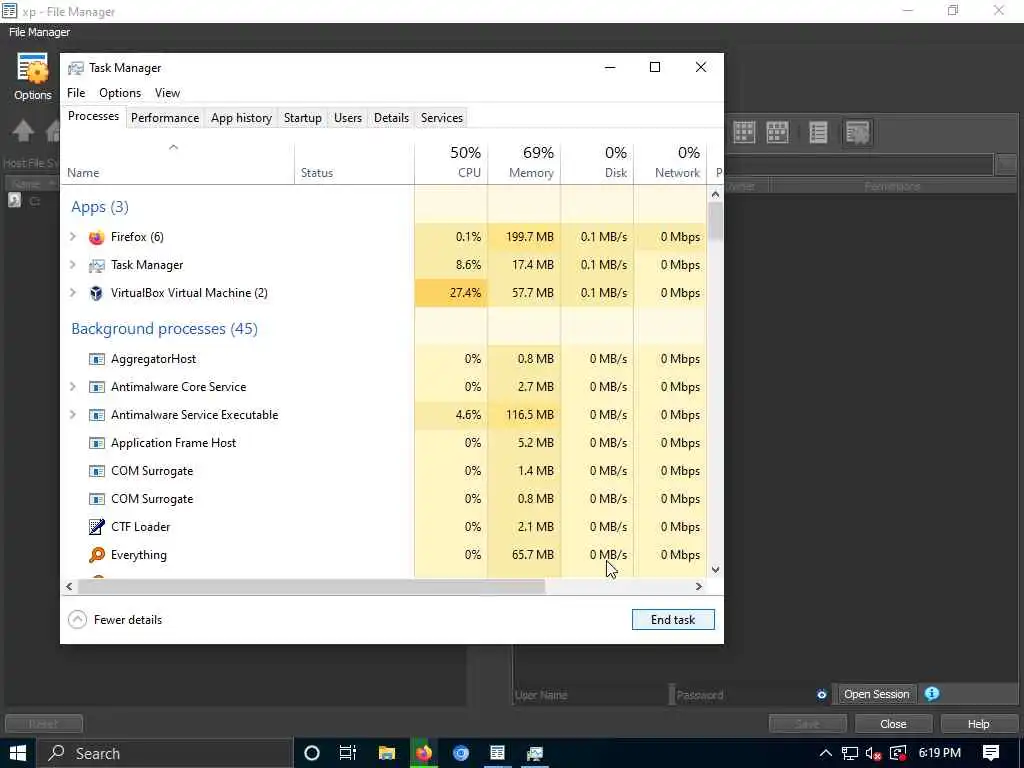Image resolution: width=1024 pixels, height=768 pixels.
Task: Click the Close button in File Manager
Action: [x=893, y=724]
